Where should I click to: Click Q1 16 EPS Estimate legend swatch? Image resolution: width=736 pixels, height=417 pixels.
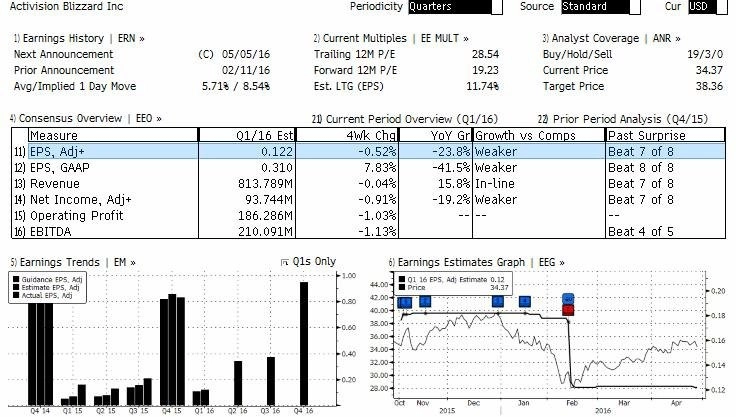click(x=402, y=279)
